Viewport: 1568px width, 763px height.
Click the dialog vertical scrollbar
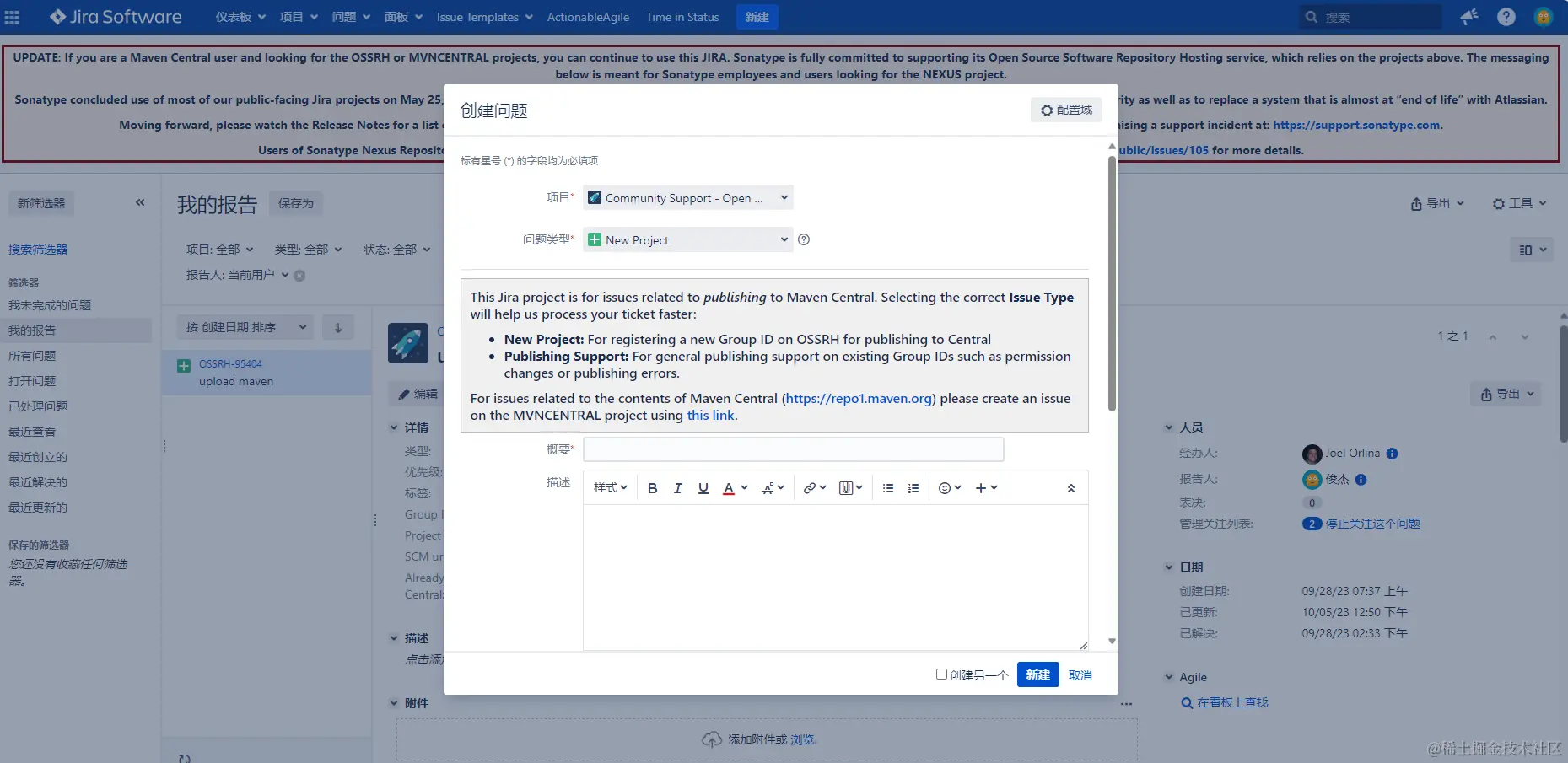1112,282
